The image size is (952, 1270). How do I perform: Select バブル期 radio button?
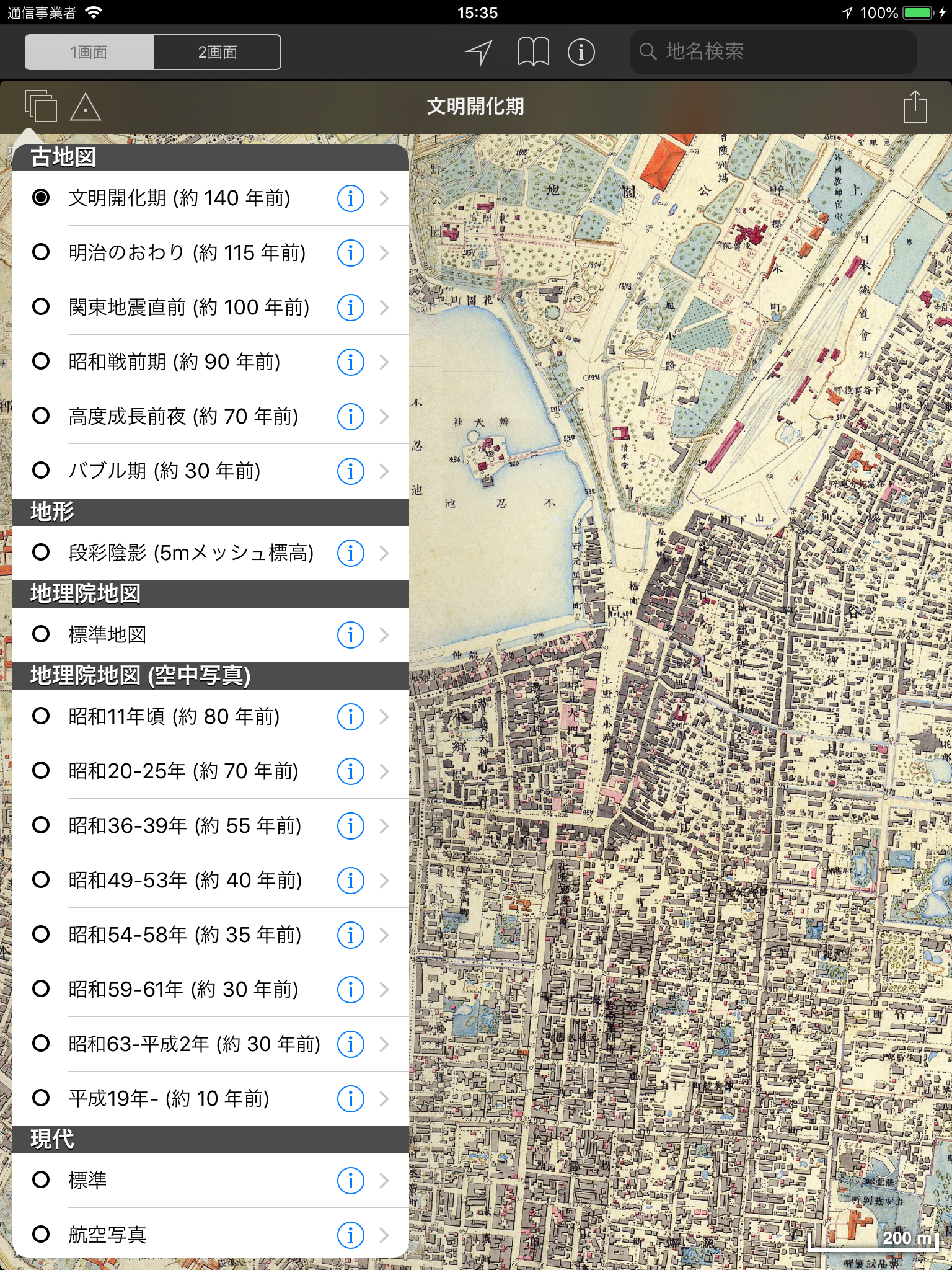point(41,471)
